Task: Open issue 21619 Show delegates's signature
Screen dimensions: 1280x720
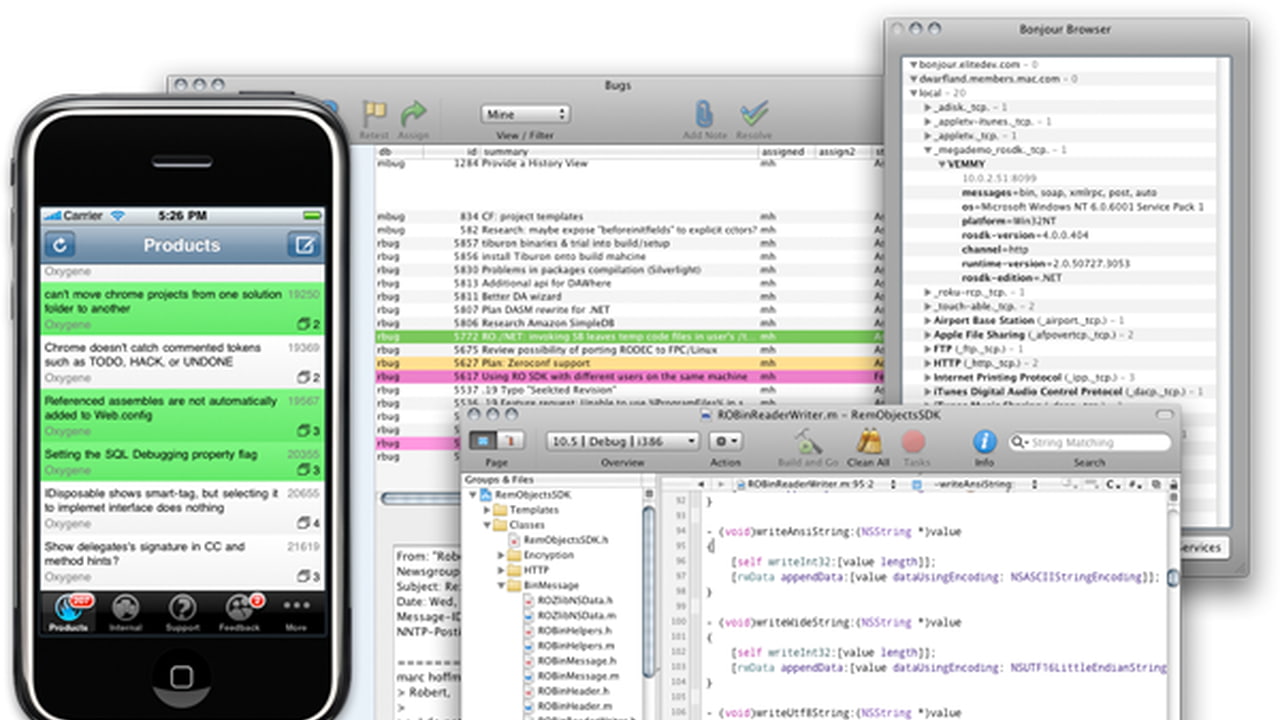Action: pyautogui.click(x=182, y=561)
